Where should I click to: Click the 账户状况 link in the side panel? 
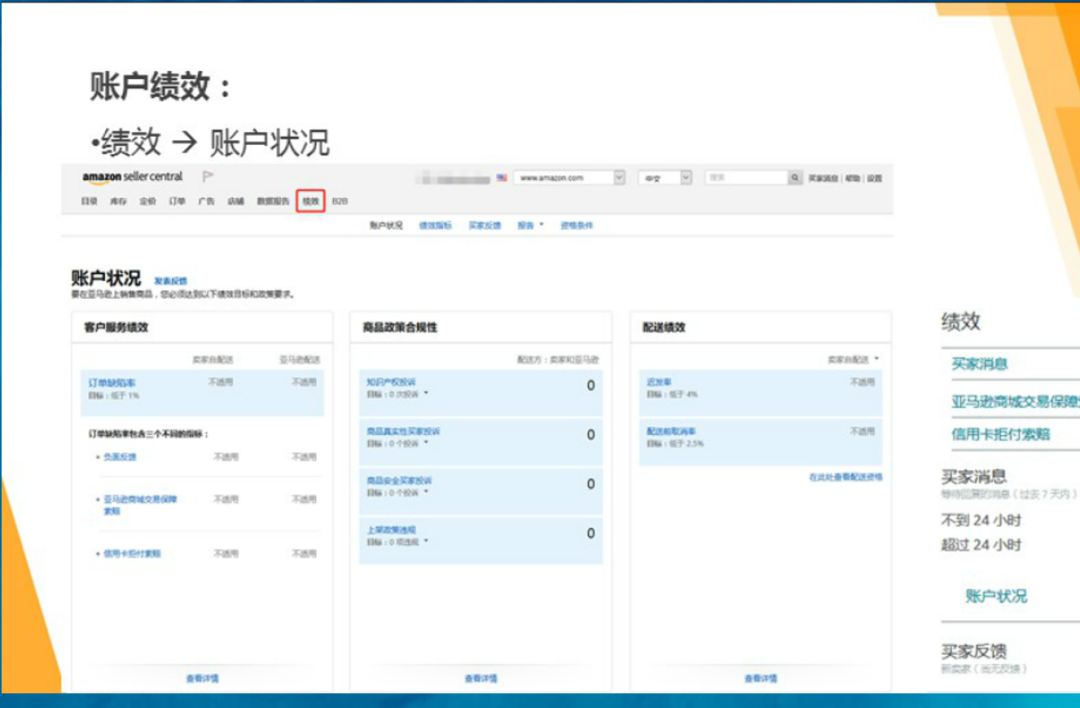(996, 596)
